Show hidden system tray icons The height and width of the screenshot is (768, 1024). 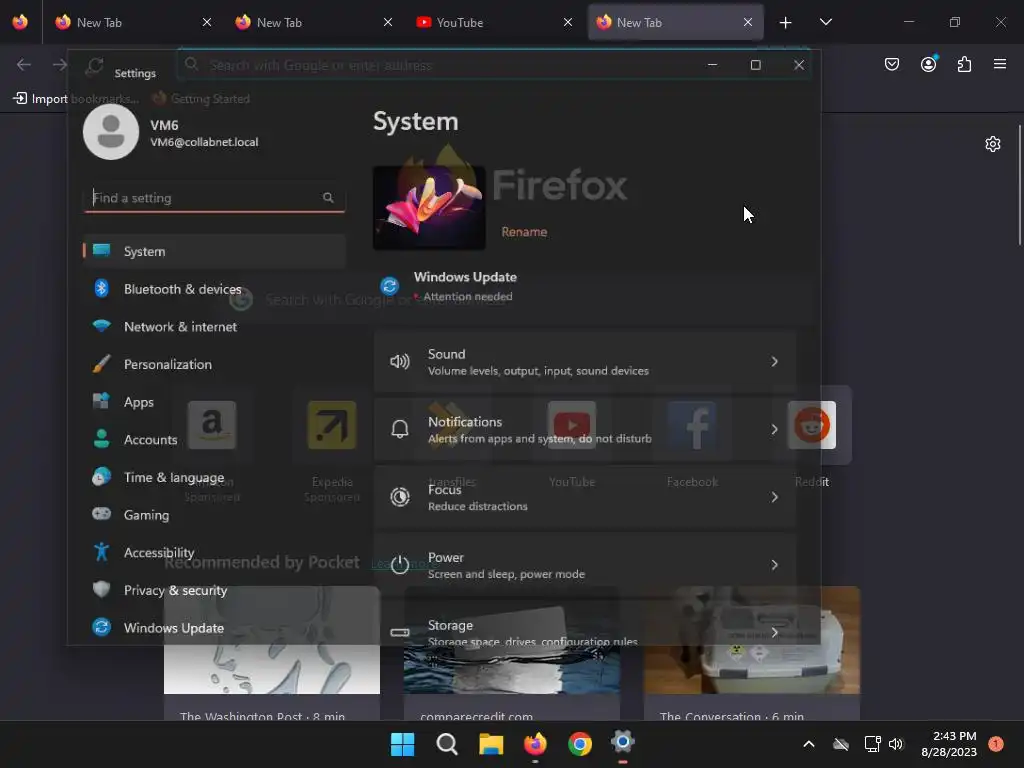coord(808,744)
